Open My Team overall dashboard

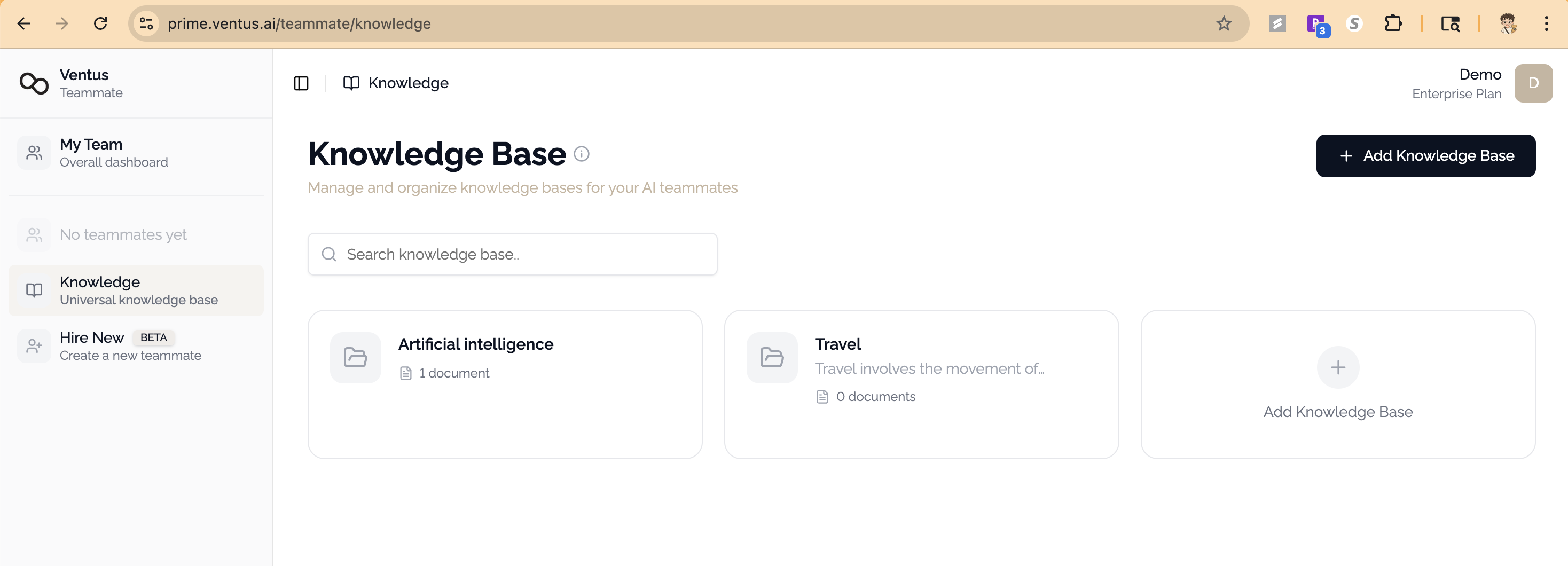point(114,152)
